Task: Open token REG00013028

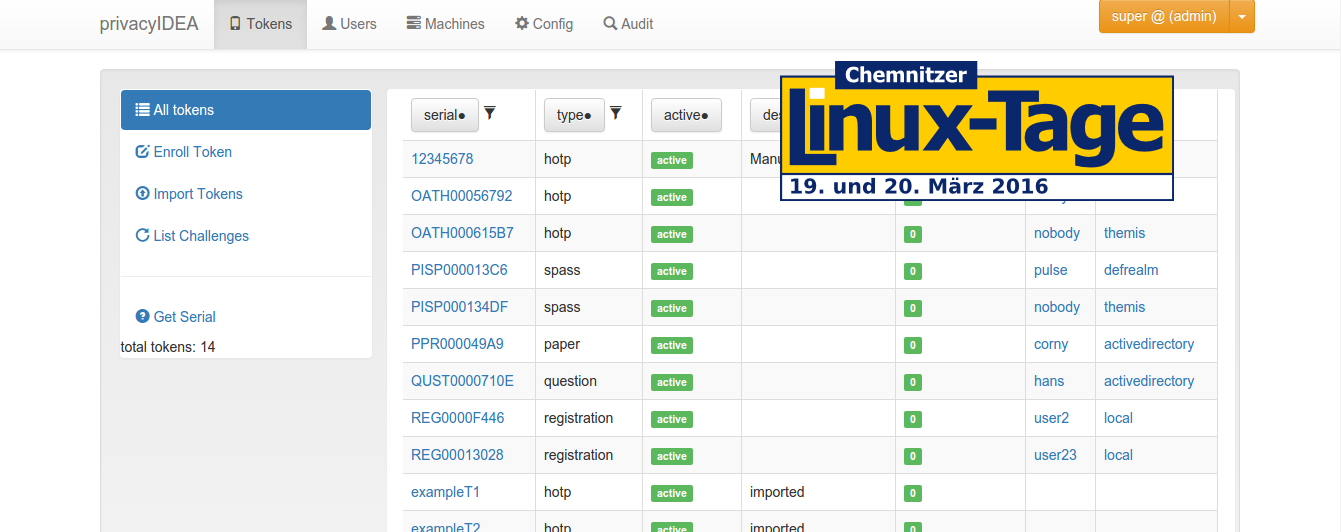Action: click(457, 455)
